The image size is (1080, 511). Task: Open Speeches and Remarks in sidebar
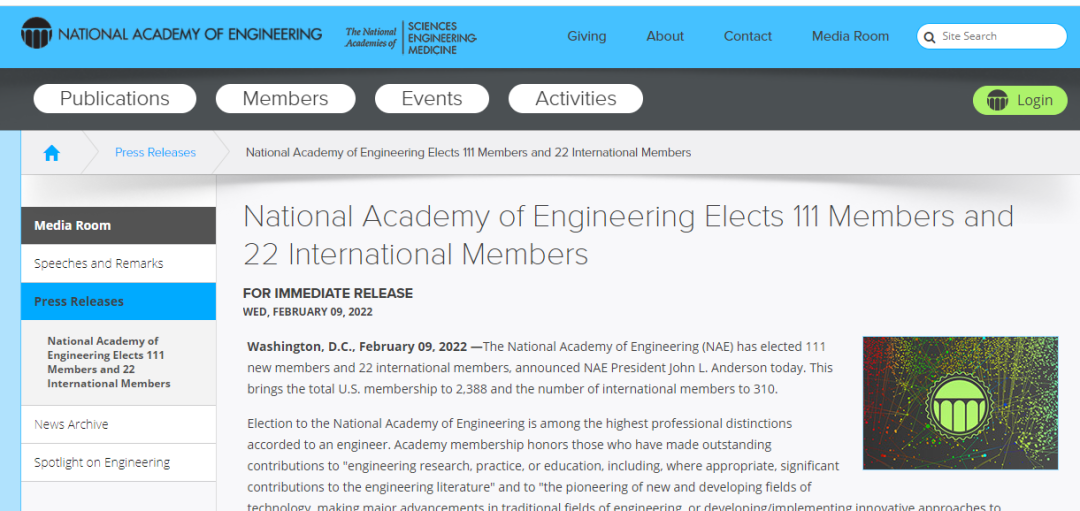(x=118, y=263)
